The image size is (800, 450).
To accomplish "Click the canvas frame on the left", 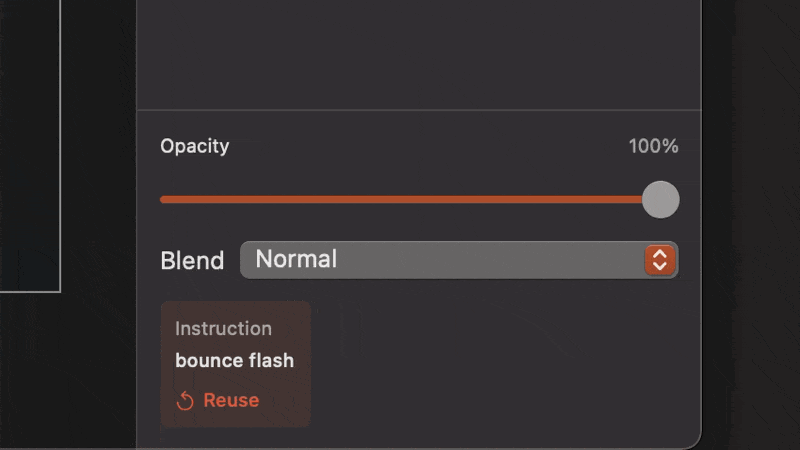I will pyautogui.click(x=30, y=150).
